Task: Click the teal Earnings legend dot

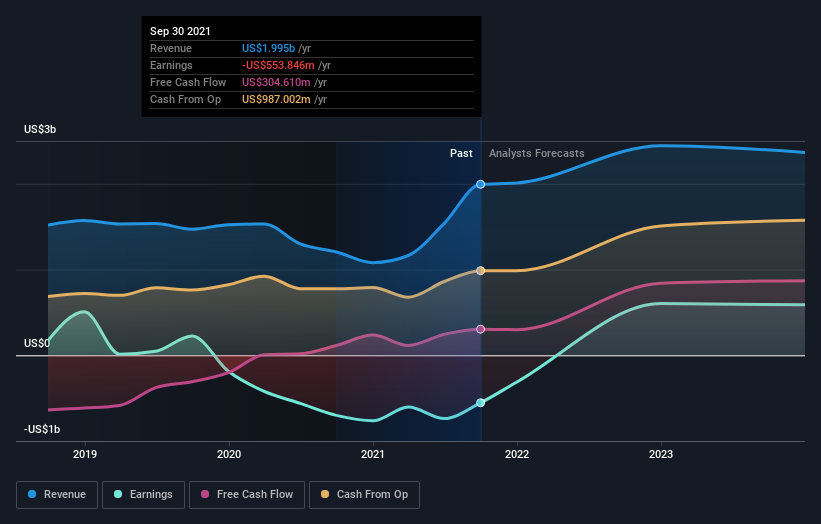Action: point(118,494)
